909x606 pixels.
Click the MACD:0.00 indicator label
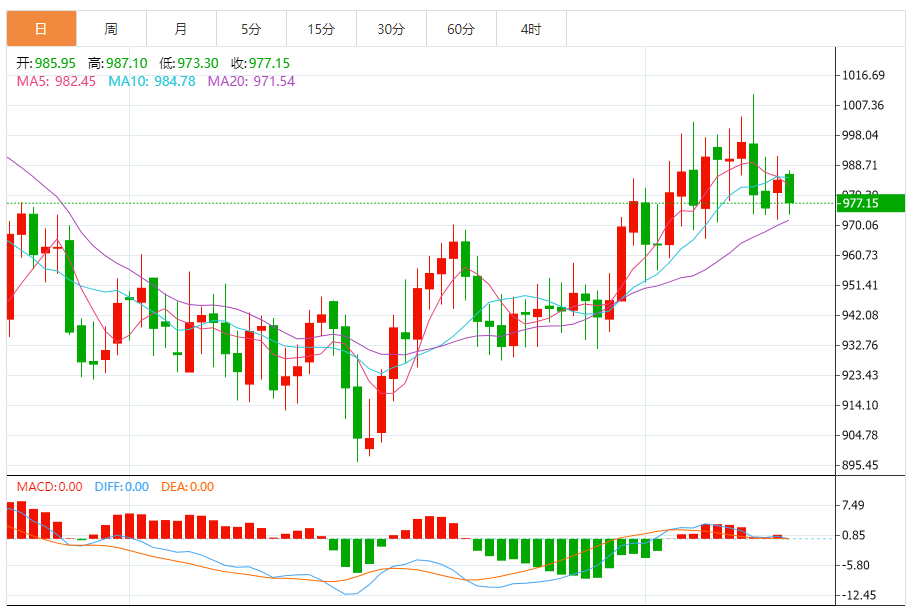point(49,487)
